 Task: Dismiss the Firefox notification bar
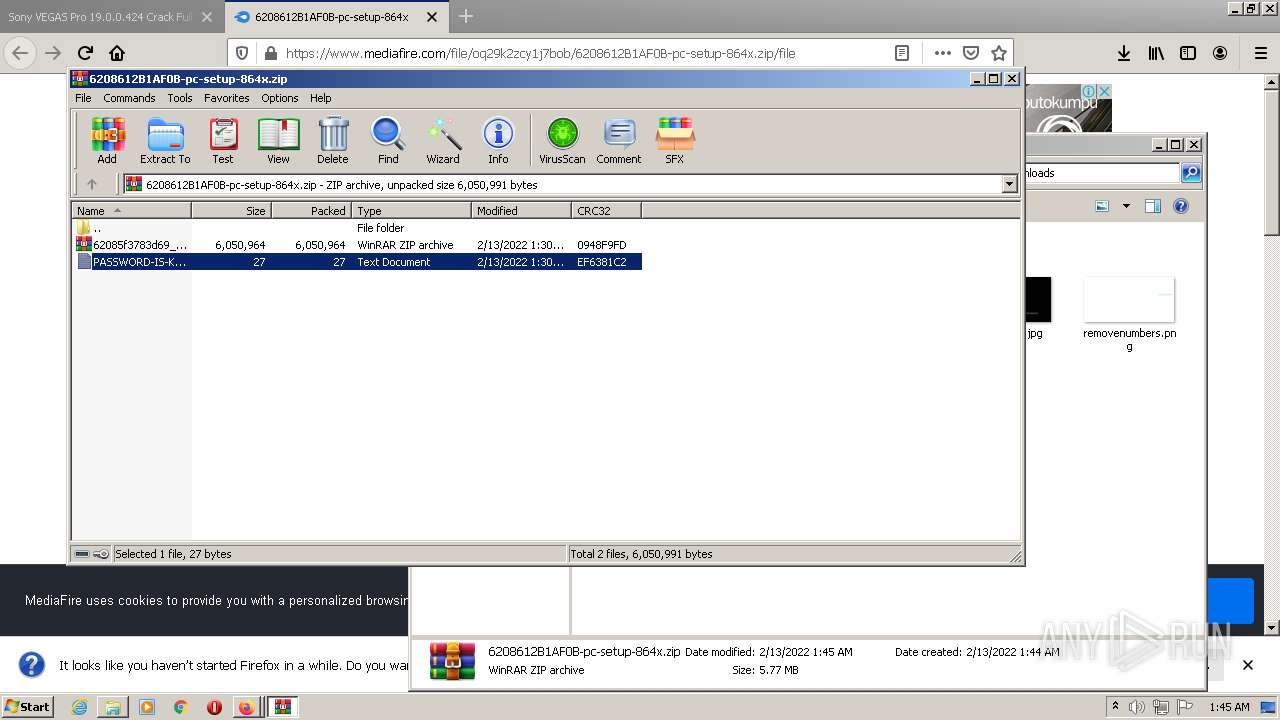point(1248,665)
